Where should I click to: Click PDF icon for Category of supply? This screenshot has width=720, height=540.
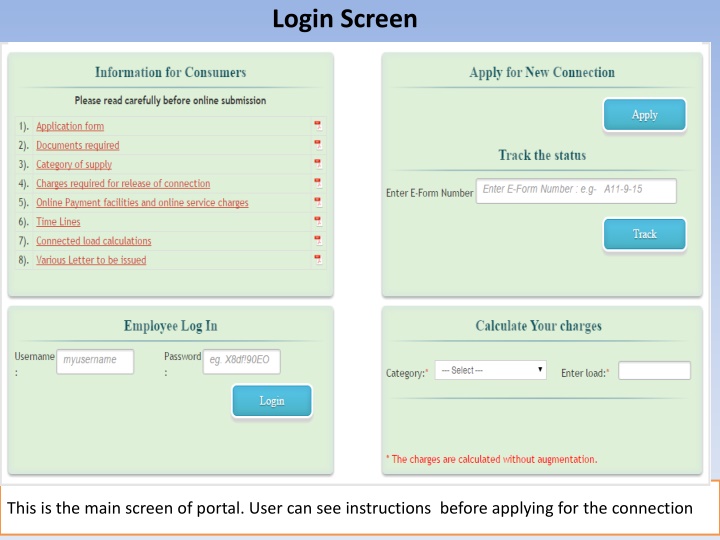pyautogui.click(x=318, y=164)
